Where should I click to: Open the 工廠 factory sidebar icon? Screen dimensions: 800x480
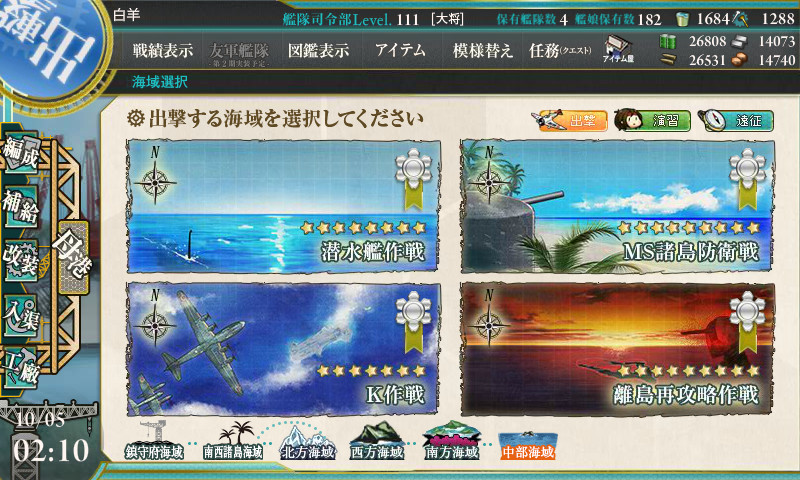tap(21, 367)
